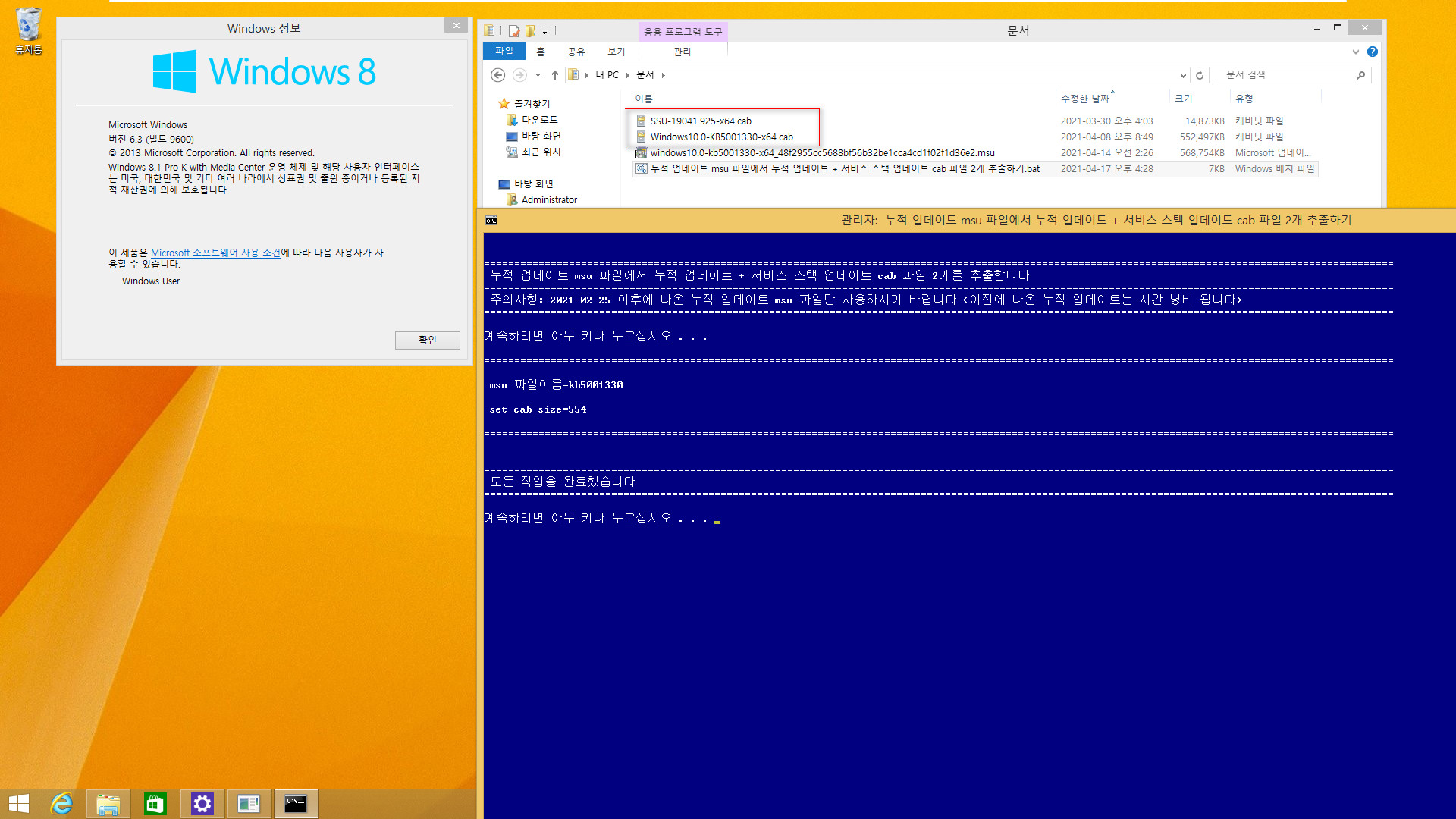Click the folder icon in address bar
This screenshot has height=819, width=1456.
tap(574, 75)
